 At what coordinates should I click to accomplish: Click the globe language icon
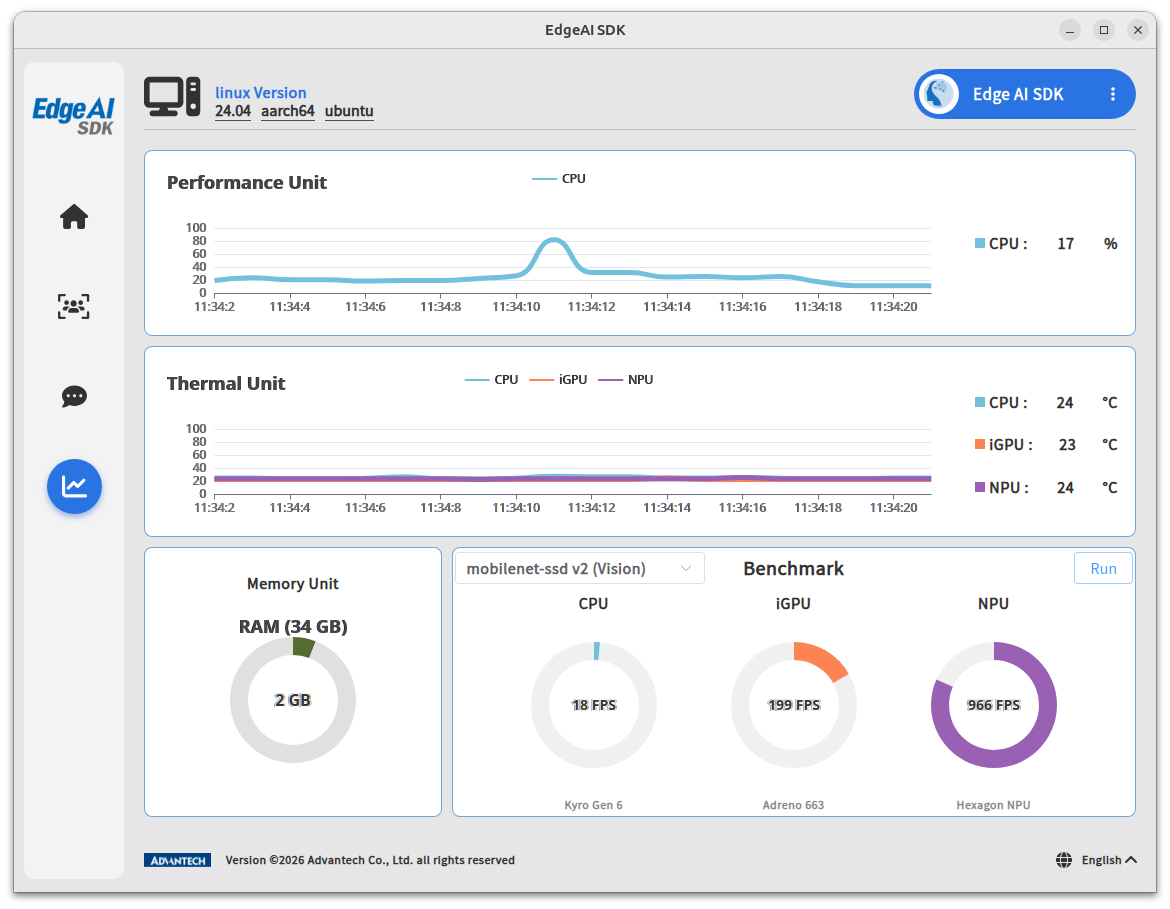pos(1064,860)
